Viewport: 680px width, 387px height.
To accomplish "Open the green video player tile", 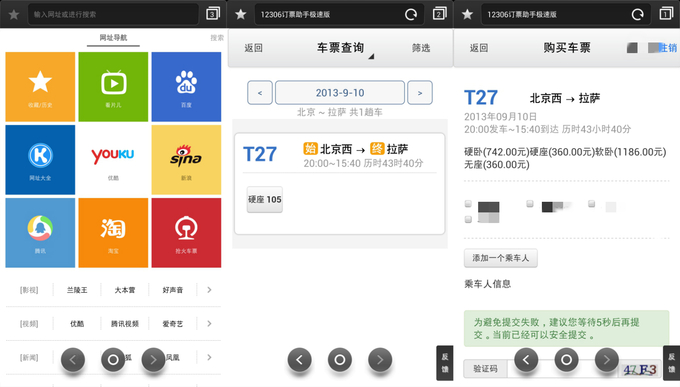I will tap(113, 87).
